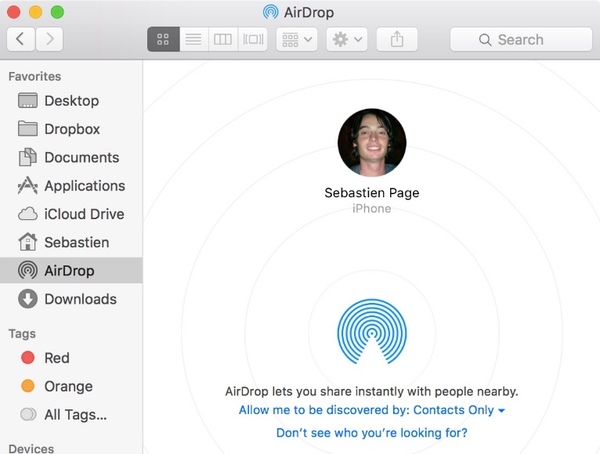600x454 pixels.
Task: Click the AirDrop sidebar icon
Action: [x=28, y=270]
